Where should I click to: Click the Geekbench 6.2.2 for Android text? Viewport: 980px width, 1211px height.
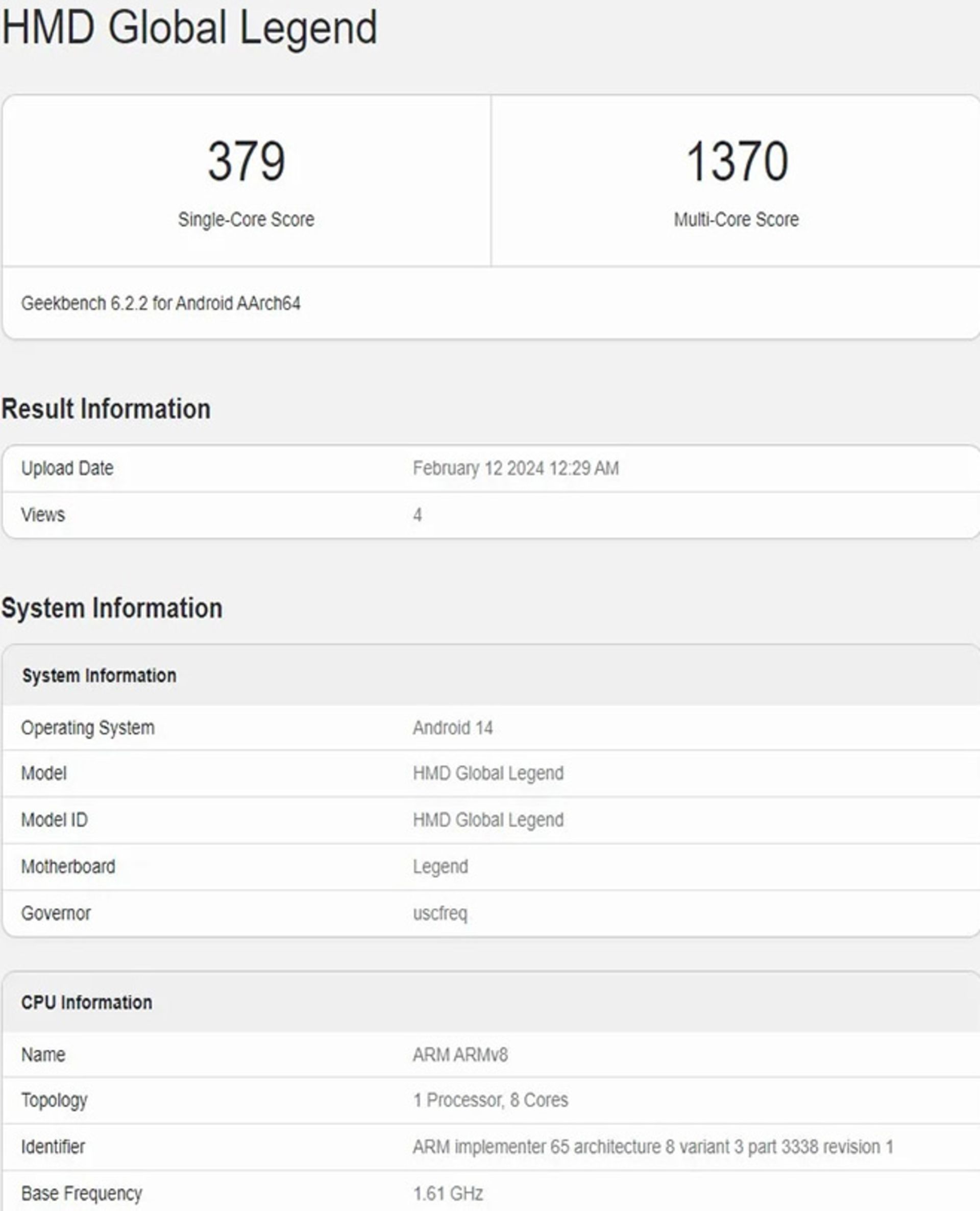160,303
